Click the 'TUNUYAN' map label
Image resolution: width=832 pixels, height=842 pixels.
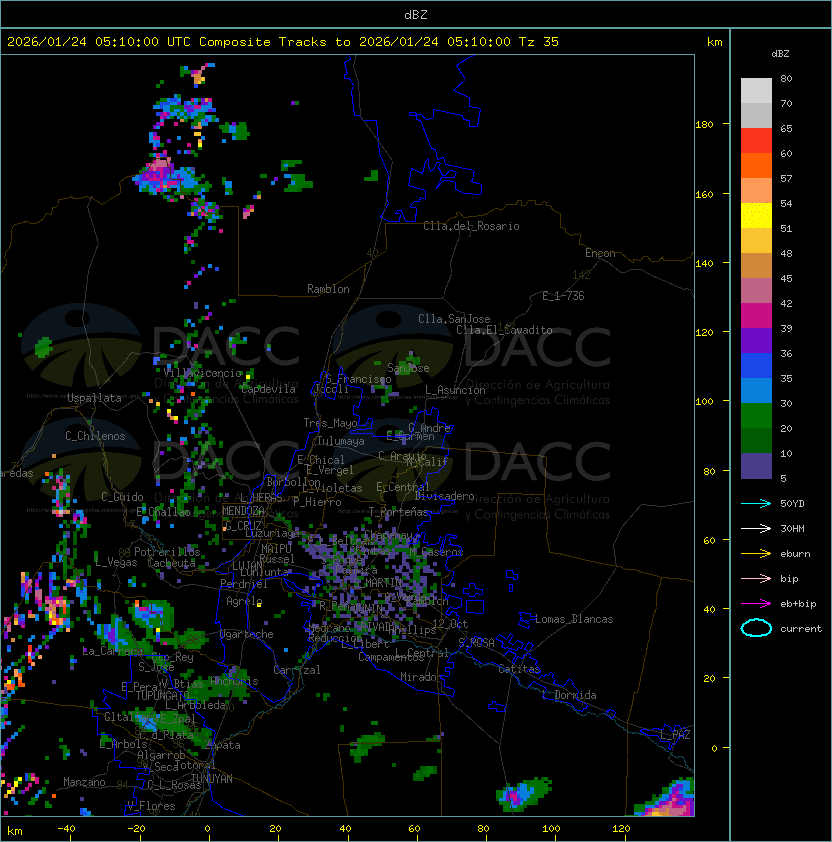[x=212, y=779]
